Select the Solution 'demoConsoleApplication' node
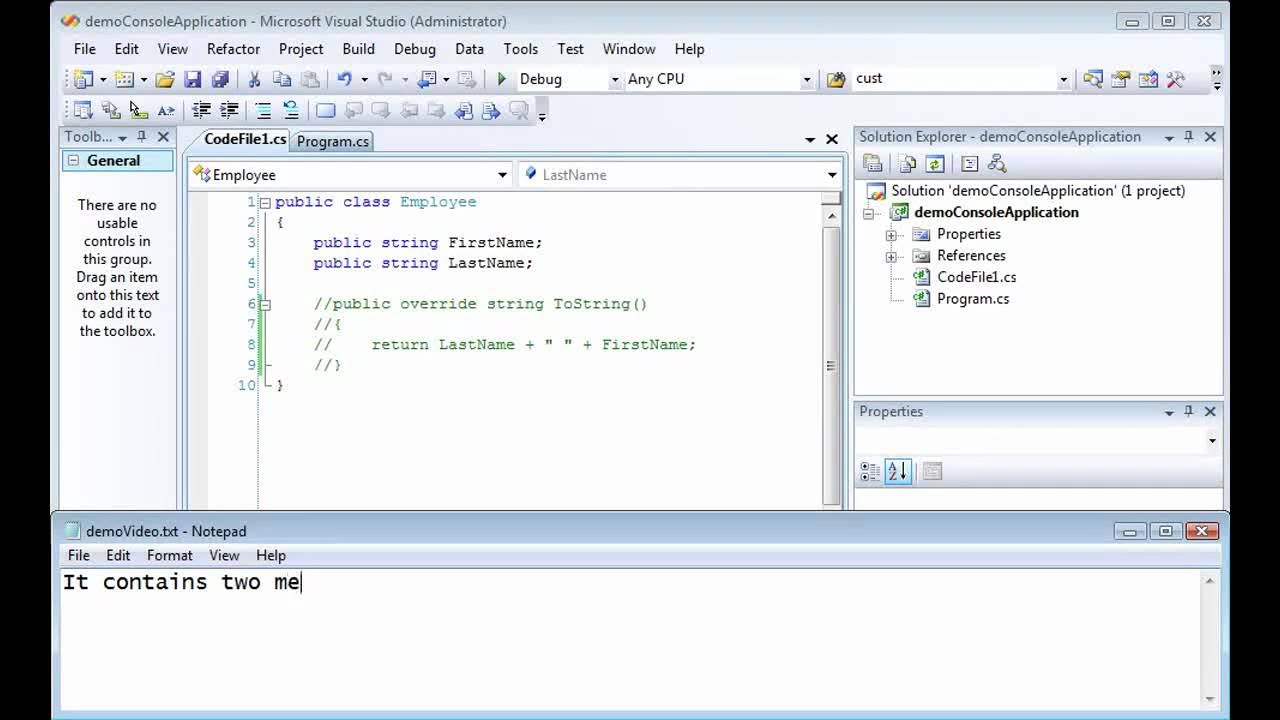 (x=1038, y=191)
